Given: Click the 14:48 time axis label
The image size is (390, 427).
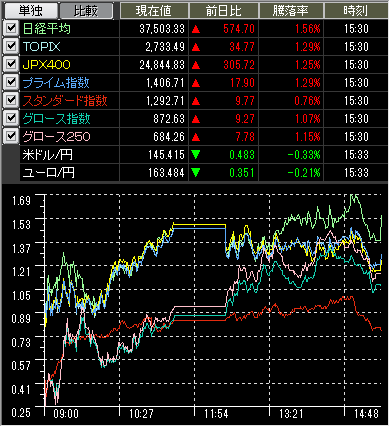Looking at the screenshot, I should point(367,414).
